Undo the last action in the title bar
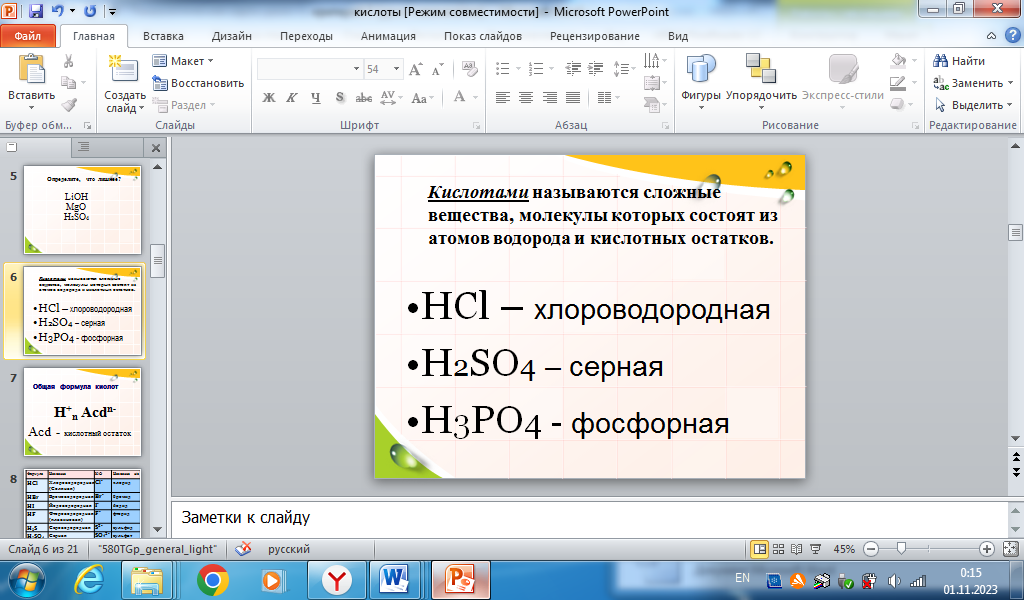Image resolution: width=1024 pixels, height=600 pixels. point(57,11)
